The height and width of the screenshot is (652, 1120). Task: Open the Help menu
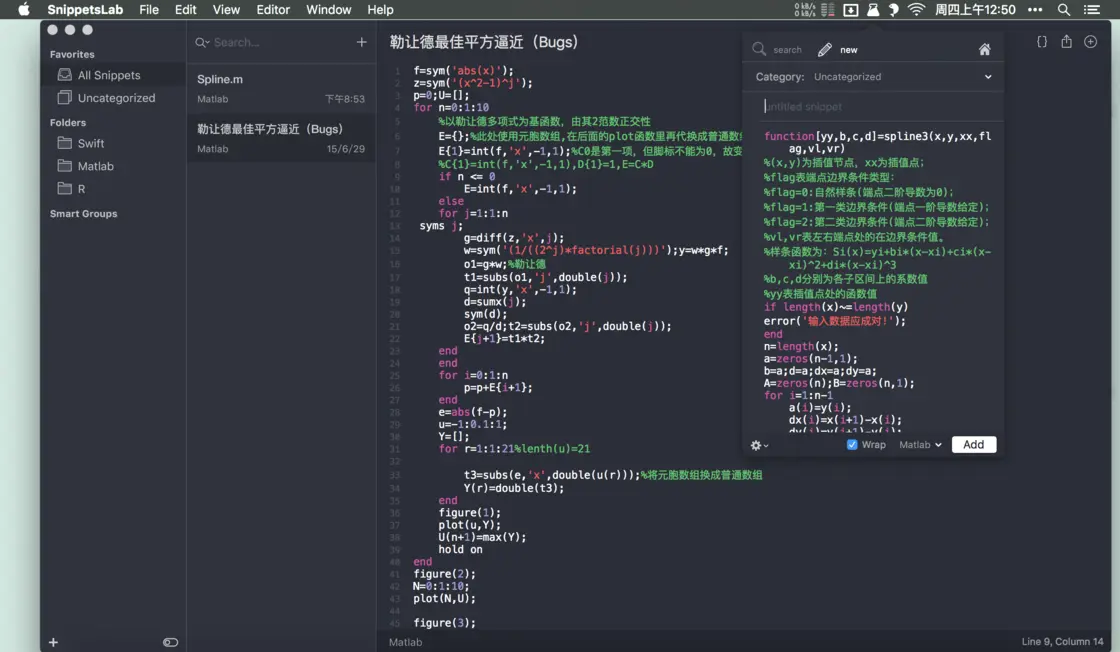(x=380, y=9)
